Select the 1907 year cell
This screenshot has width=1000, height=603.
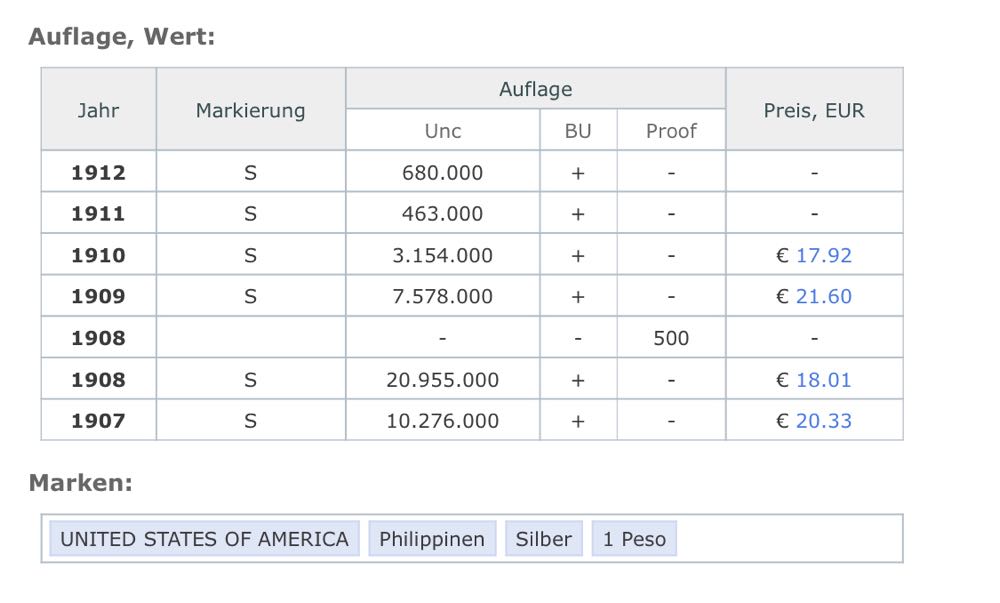click(x=98, y=421)
